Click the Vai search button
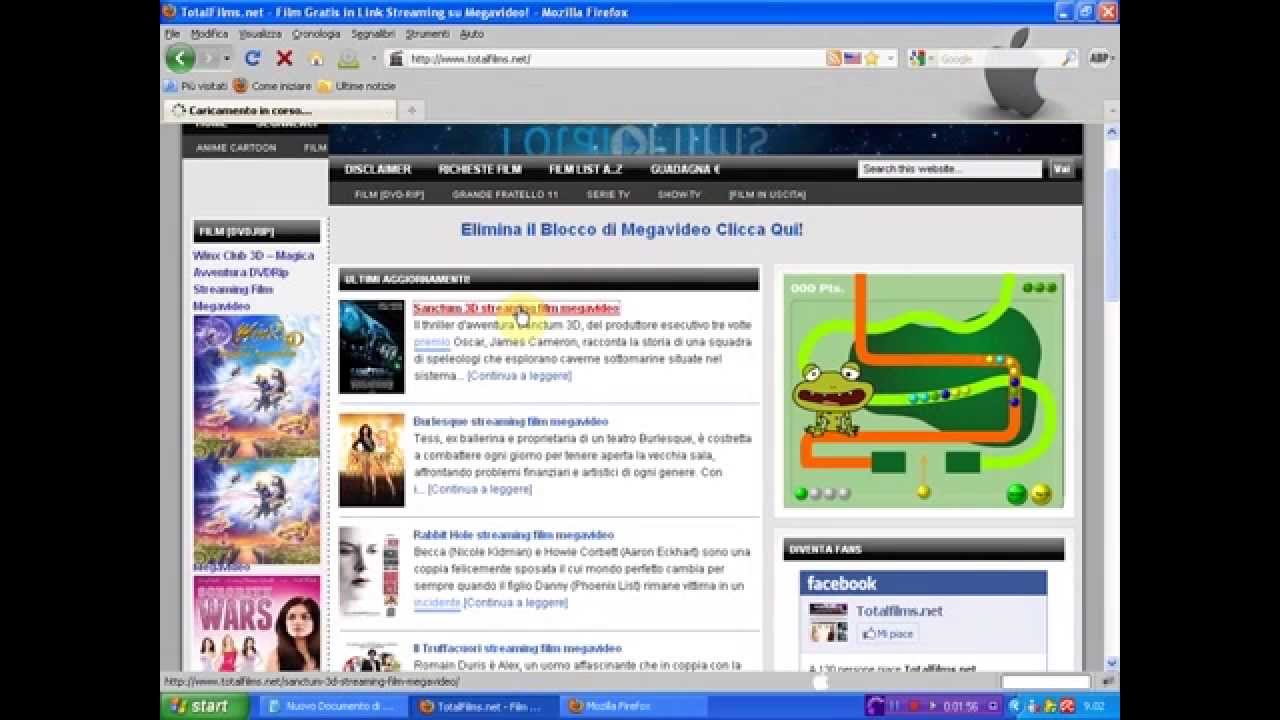The width and height of the screenshot is (1280, 720). (1061, 169)
